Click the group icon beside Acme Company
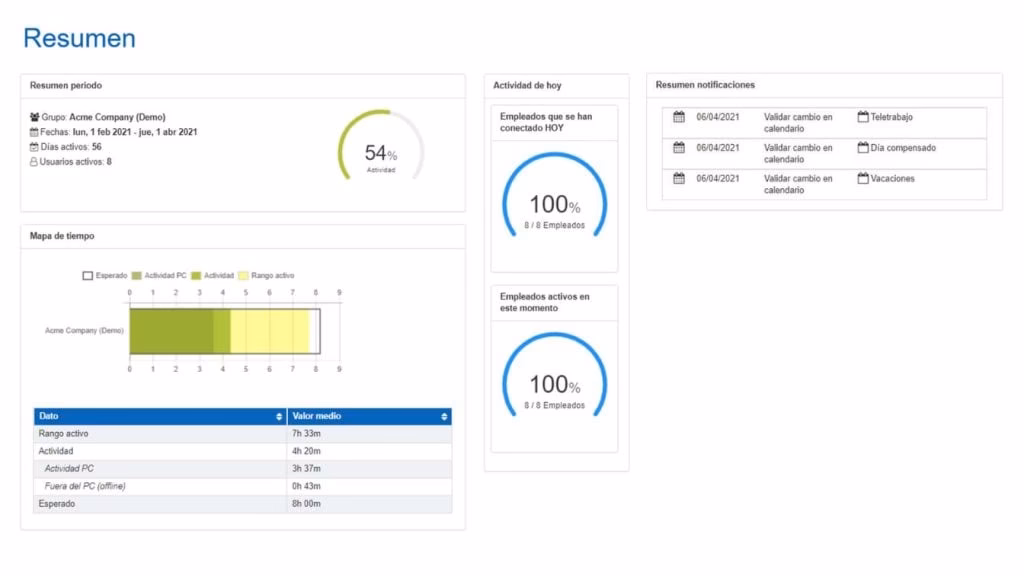This screenshot has height=576, width=1024. click(35, 117)
